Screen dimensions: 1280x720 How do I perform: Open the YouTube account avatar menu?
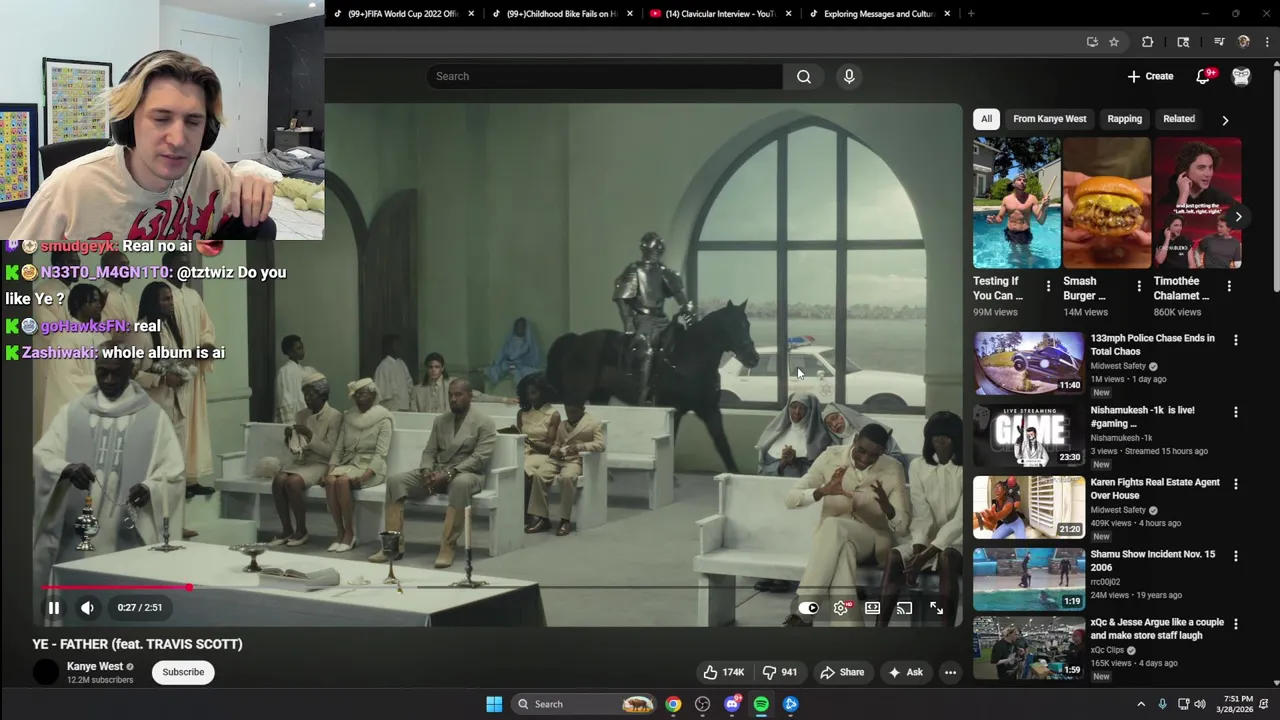click(1241, 76)
